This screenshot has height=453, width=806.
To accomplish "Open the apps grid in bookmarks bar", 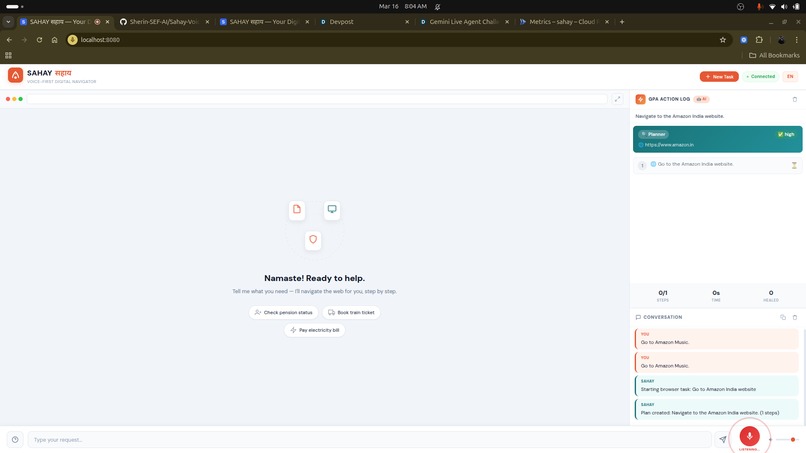I will (8, 55).
